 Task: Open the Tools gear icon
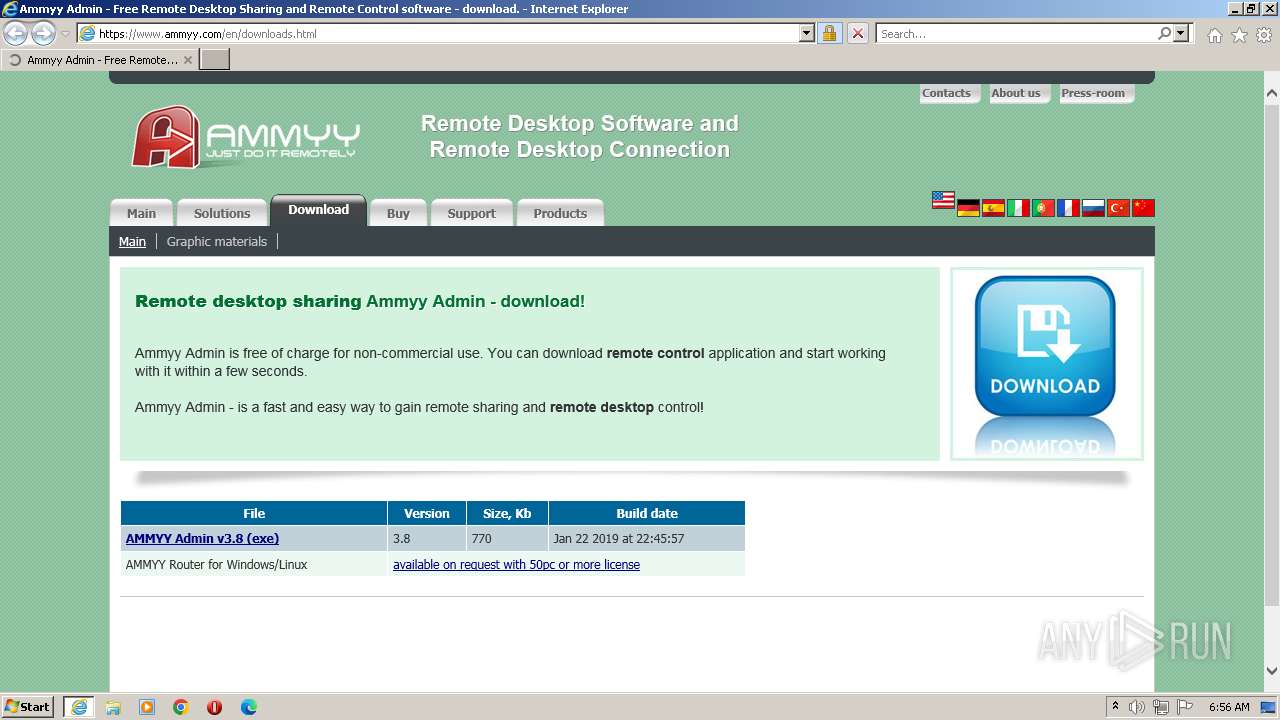point(1264,35)
